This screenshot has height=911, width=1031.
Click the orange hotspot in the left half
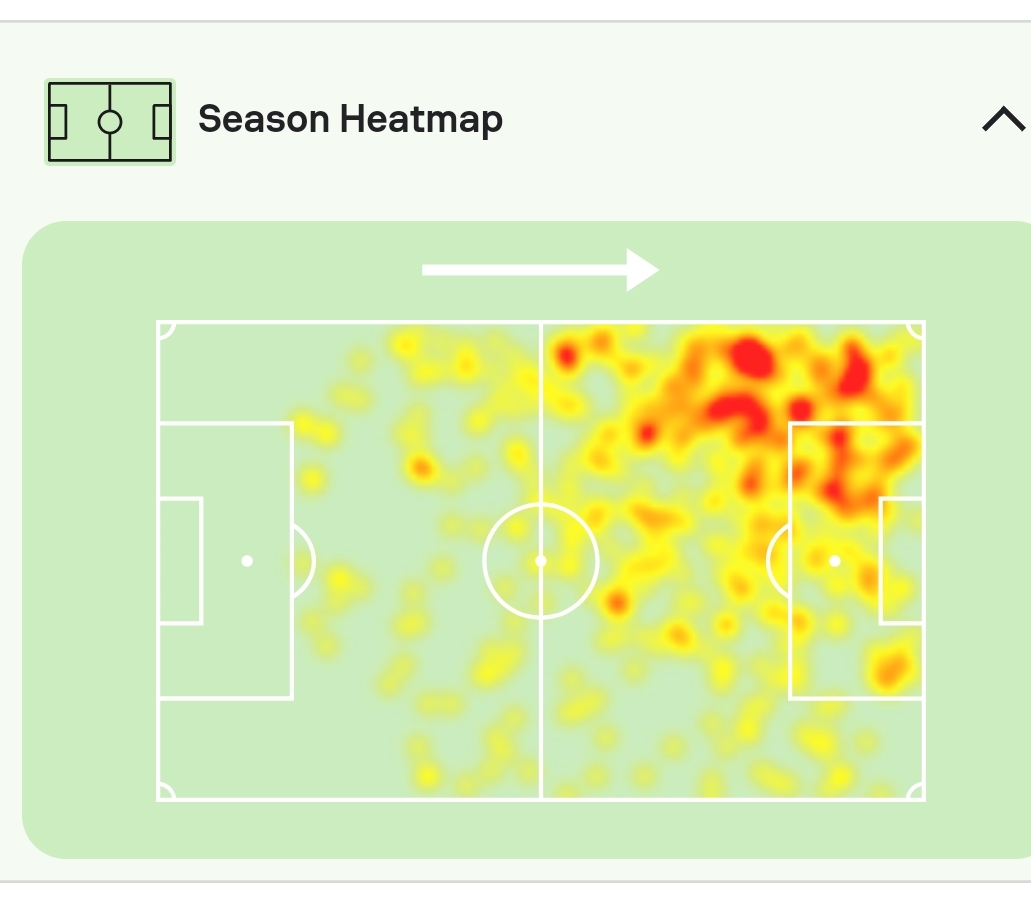pyautogui.click(x=421, y=467)
